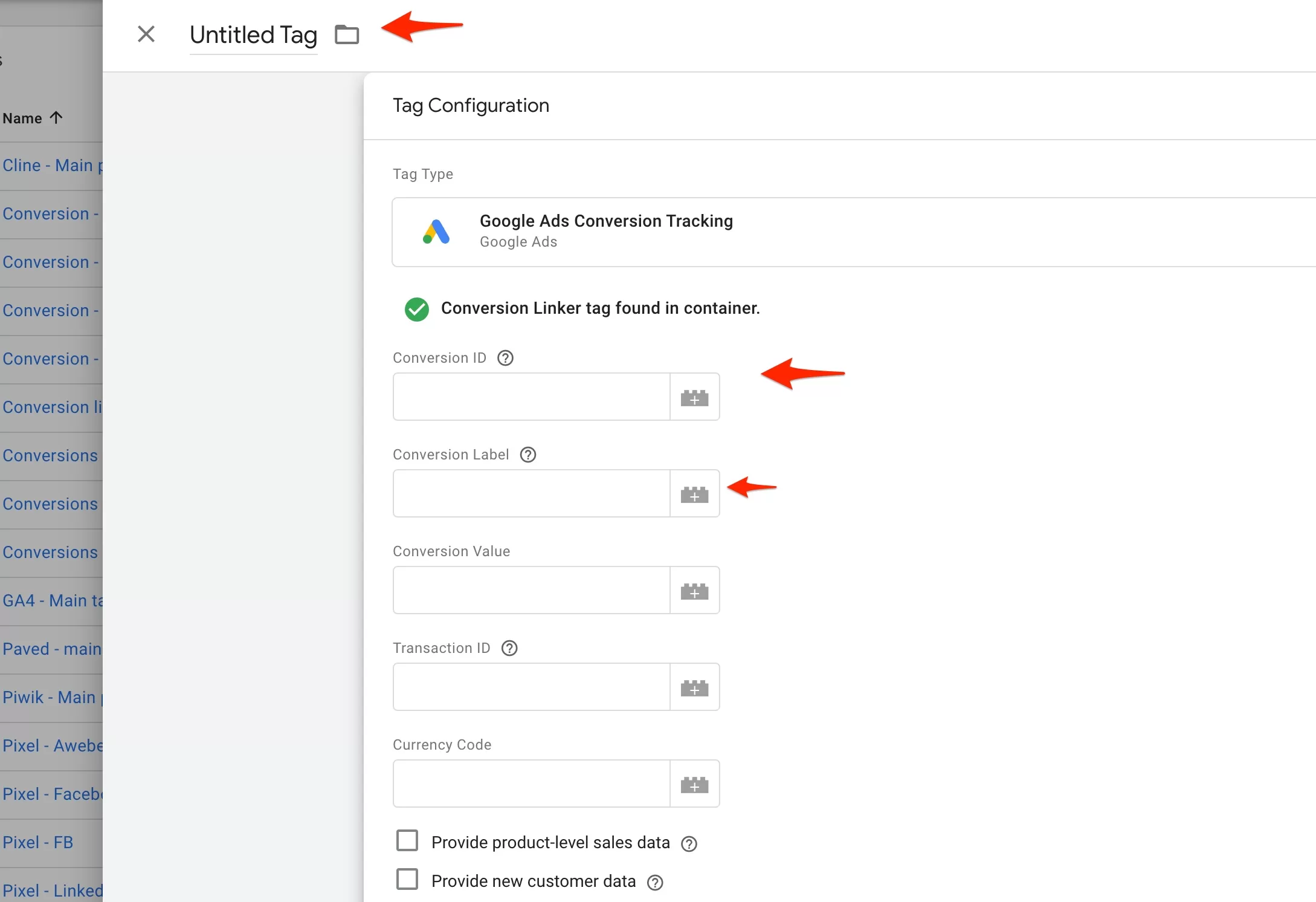Screen dimensions: 1316x902
Task: Click the Tag Type label
Action: (x=423, y=174)
